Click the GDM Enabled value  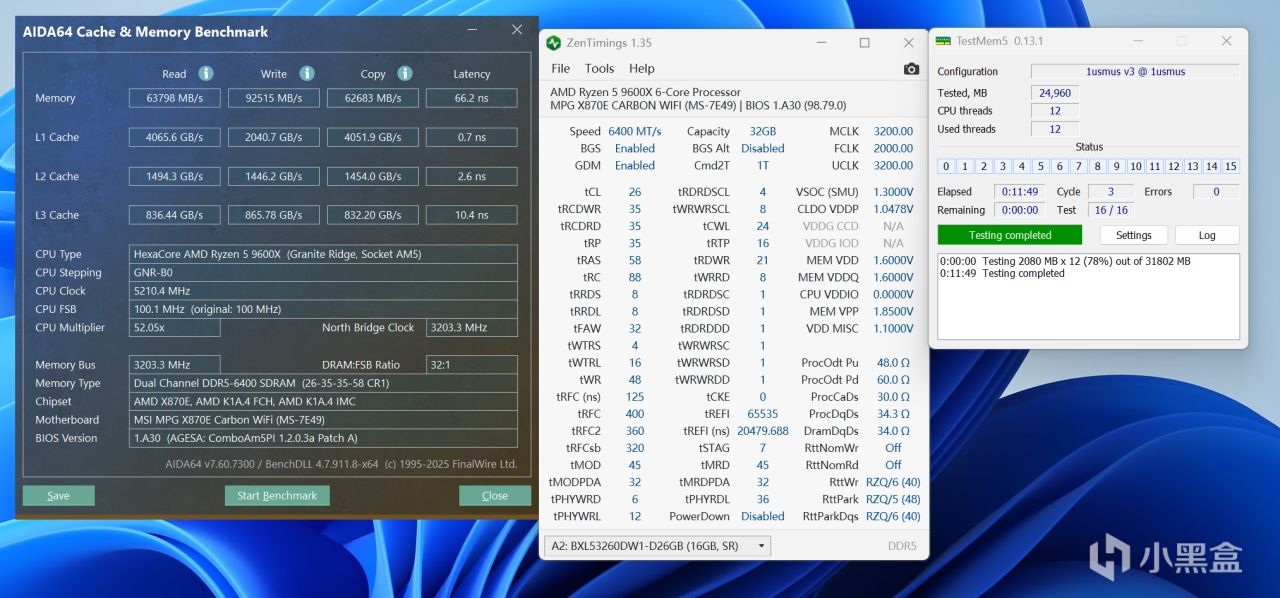(635, 166)
